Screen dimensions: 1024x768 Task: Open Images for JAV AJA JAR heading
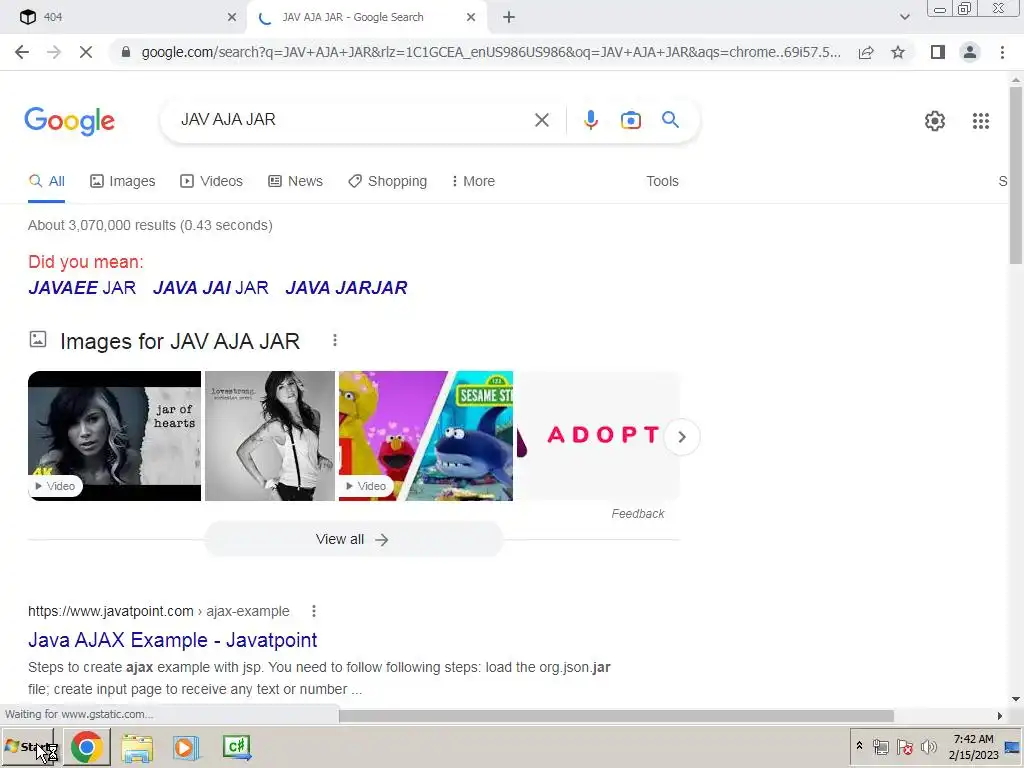coord(180,341)
